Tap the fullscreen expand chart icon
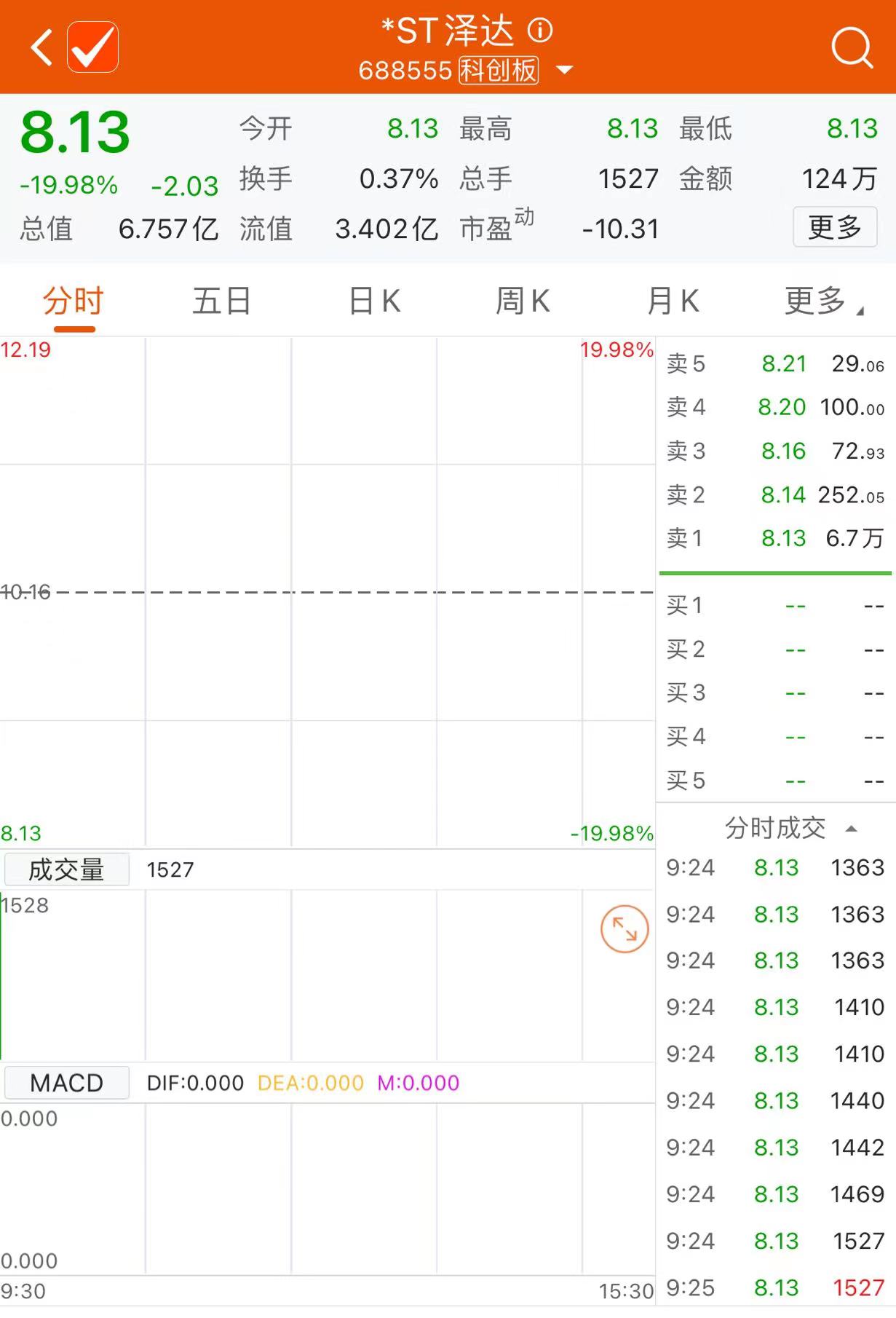The image size is (896, 1318). [624, 928]
